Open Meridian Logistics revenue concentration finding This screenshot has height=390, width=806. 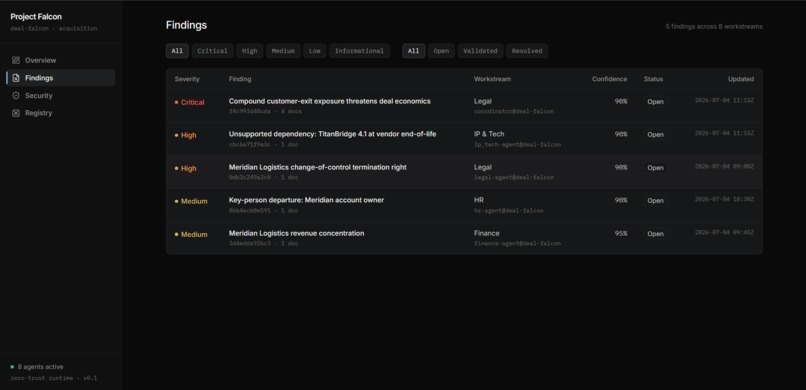297,233
